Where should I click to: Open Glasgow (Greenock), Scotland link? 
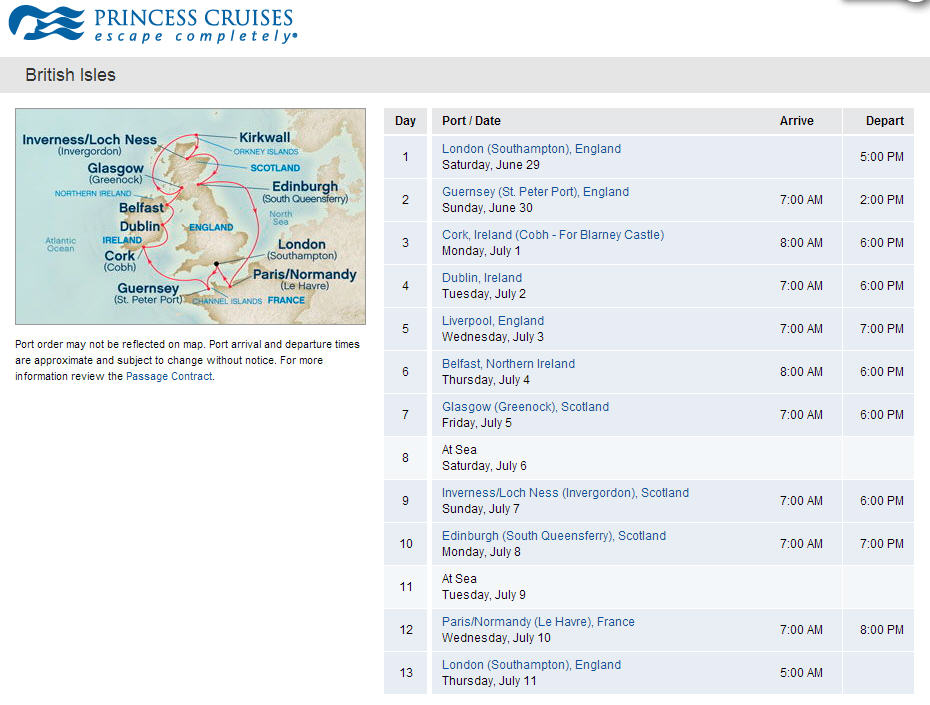(x=525, y=407)
